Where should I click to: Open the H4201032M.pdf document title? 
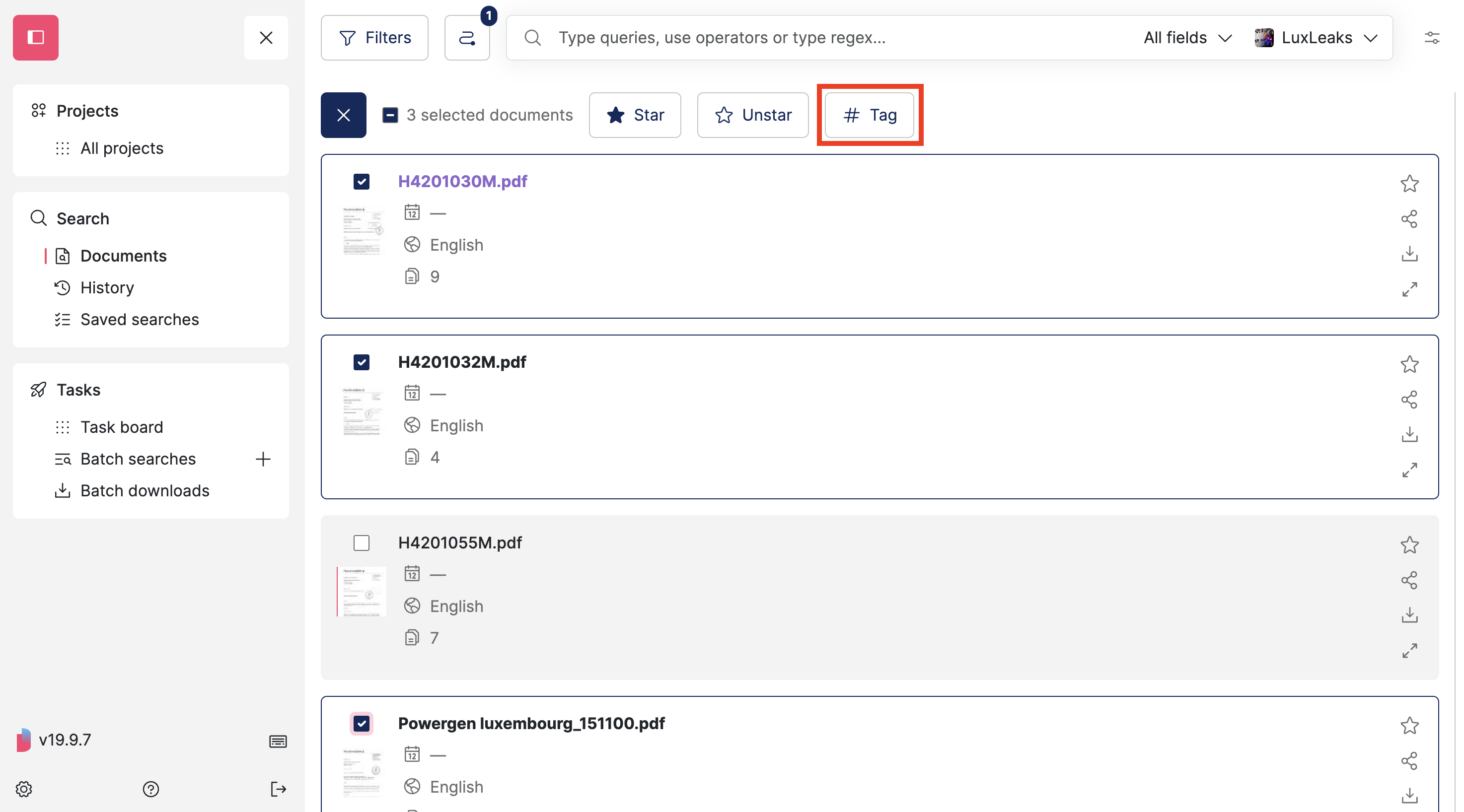462,362
